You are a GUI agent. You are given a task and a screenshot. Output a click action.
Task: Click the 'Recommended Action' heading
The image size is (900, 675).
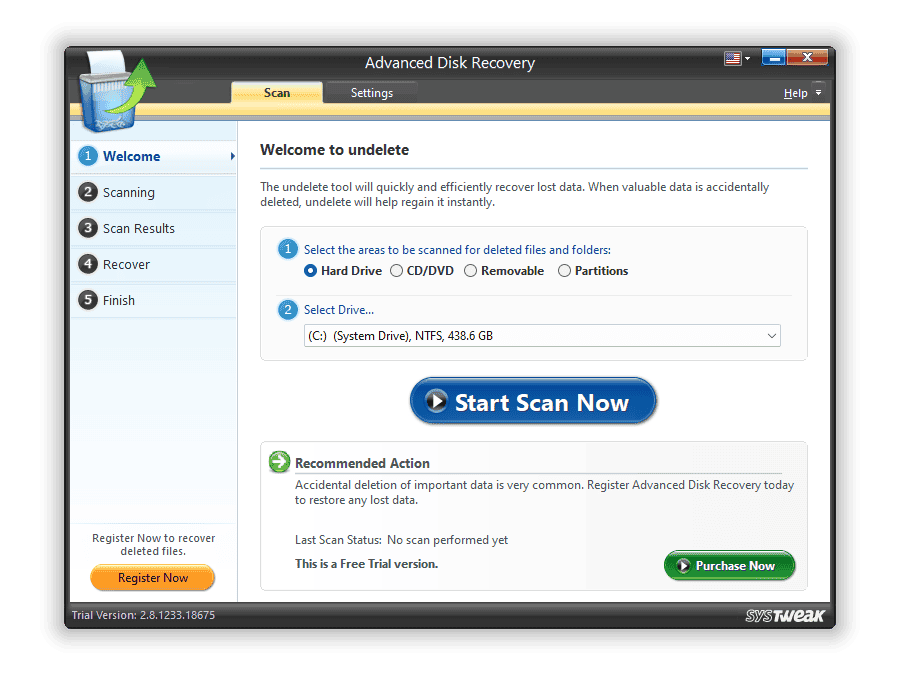[362, 463]
